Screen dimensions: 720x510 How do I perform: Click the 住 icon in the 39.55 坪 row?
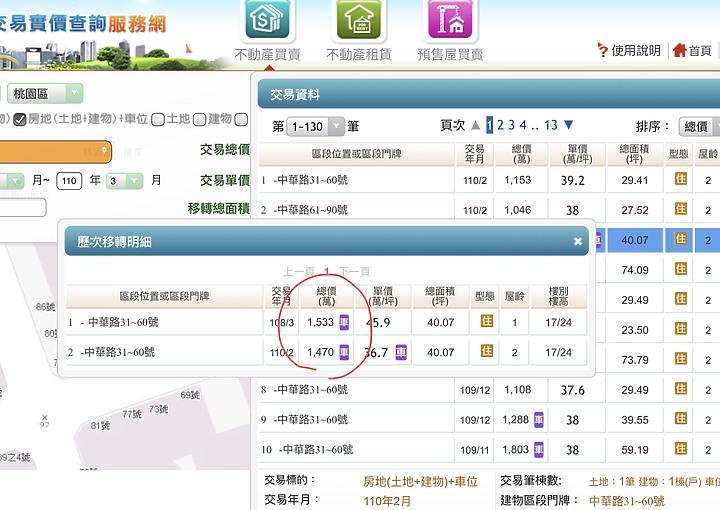click(x=681, y=418)
